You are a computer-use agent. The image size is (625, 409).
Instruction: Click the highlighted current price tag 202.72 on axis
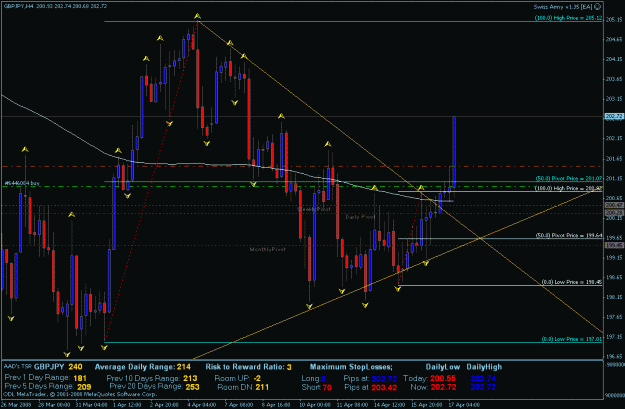[x=614, y=116]
